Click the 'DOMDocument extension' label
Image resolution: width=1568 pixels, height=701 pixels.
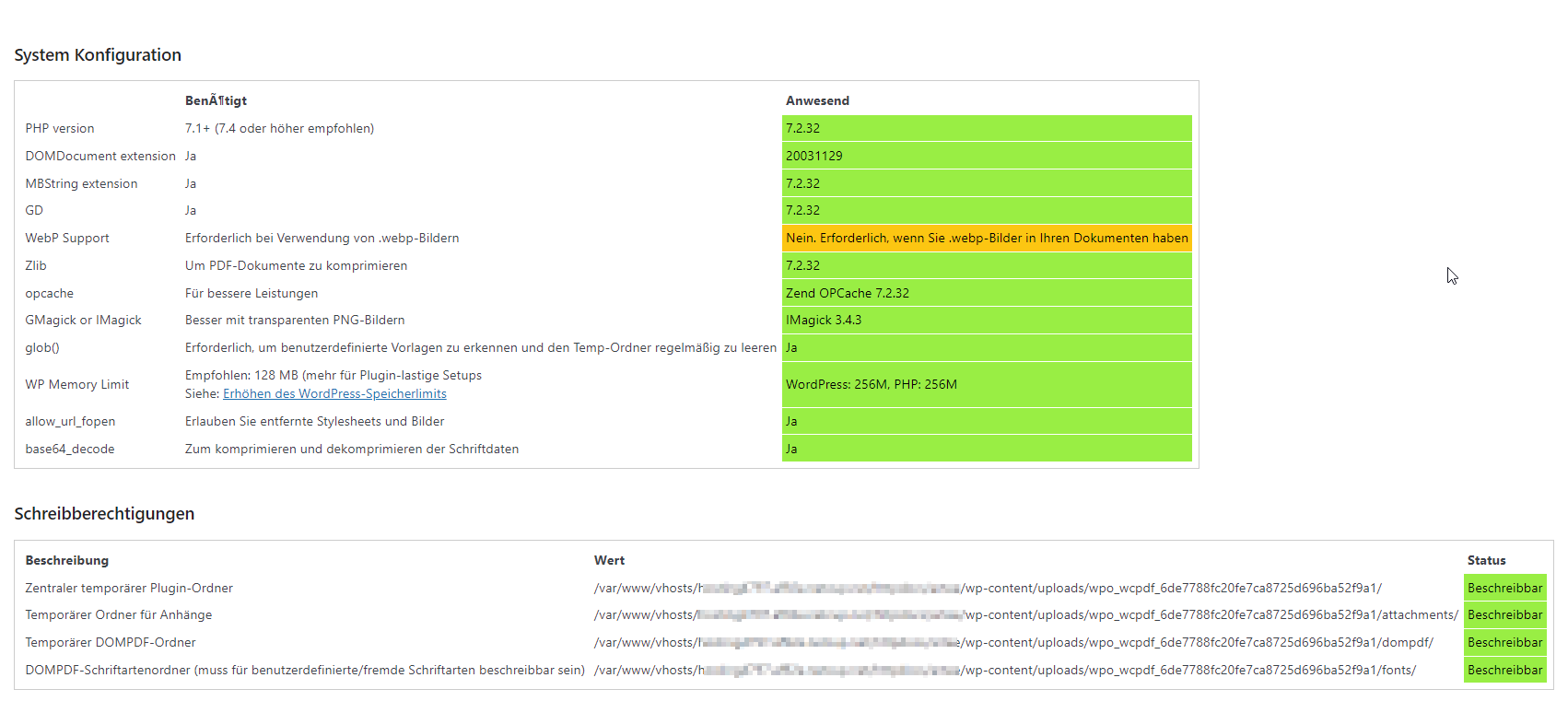(x=100, y=156)
